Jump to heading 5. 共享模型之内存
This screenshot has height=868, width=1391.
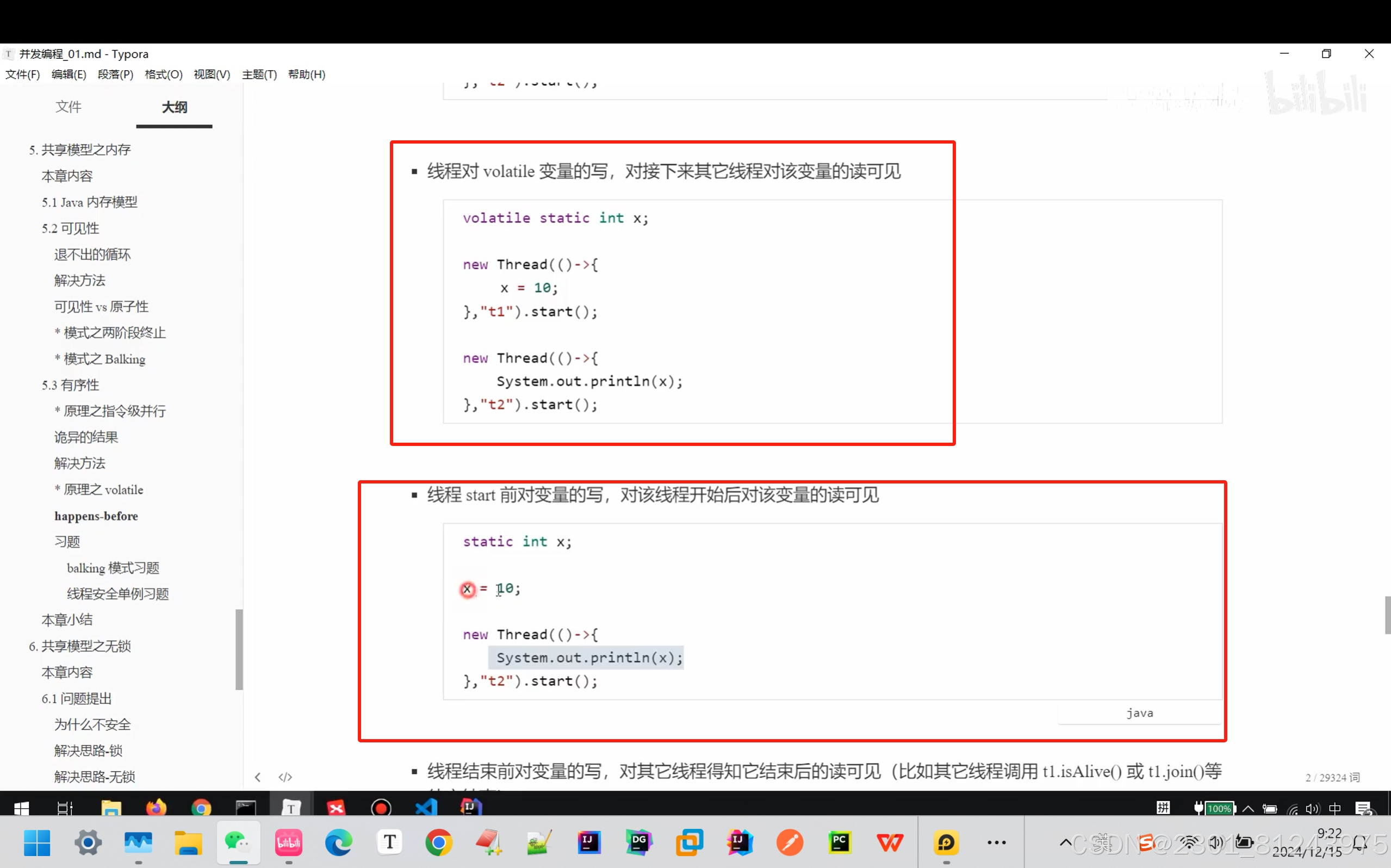[x=80, y=150]
